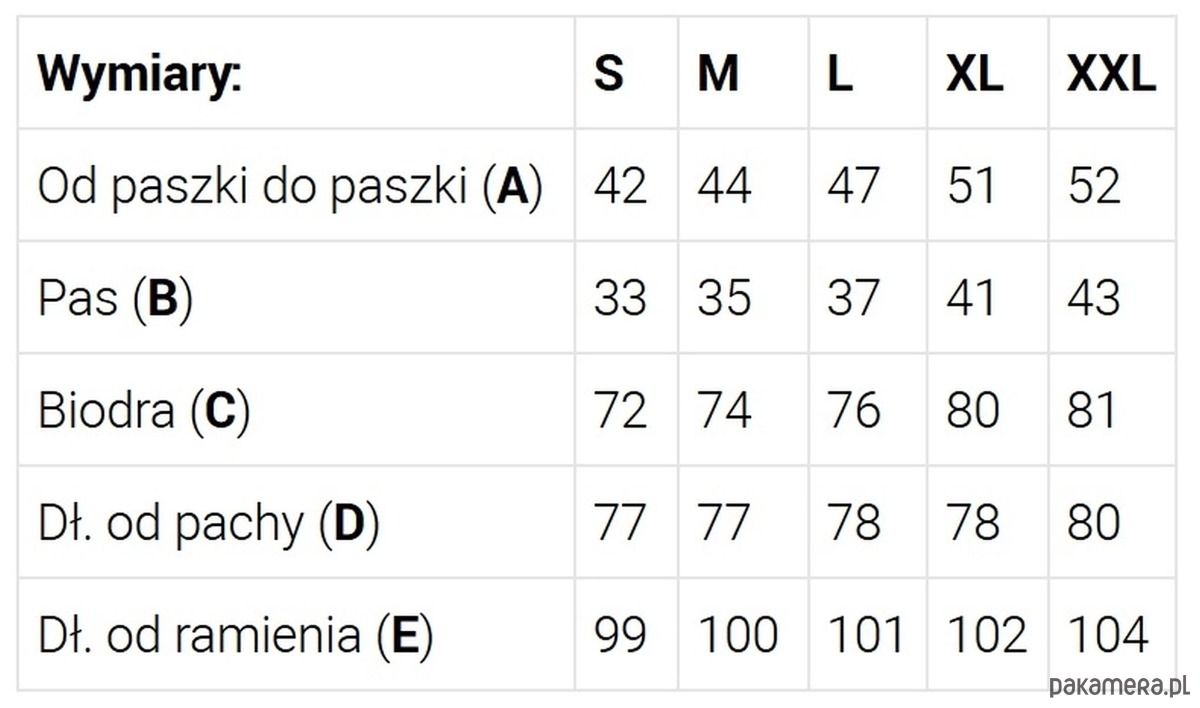Click value 104 in the XXL column
1200x708 pixels.
[x=1108, y=635]
